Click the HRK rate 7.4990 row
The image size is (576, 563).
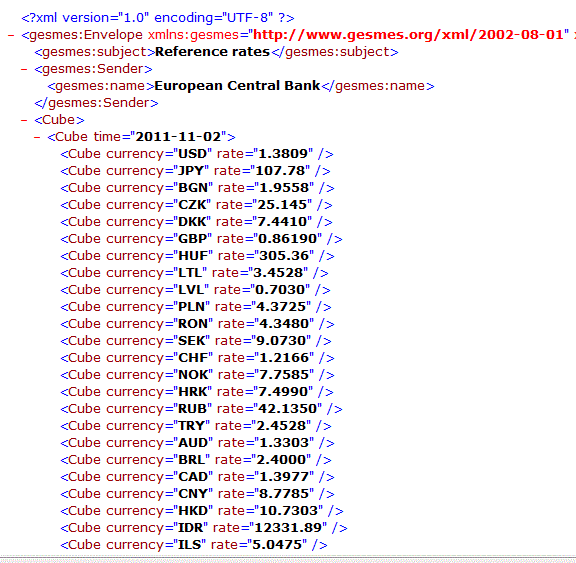pos(197,392)
